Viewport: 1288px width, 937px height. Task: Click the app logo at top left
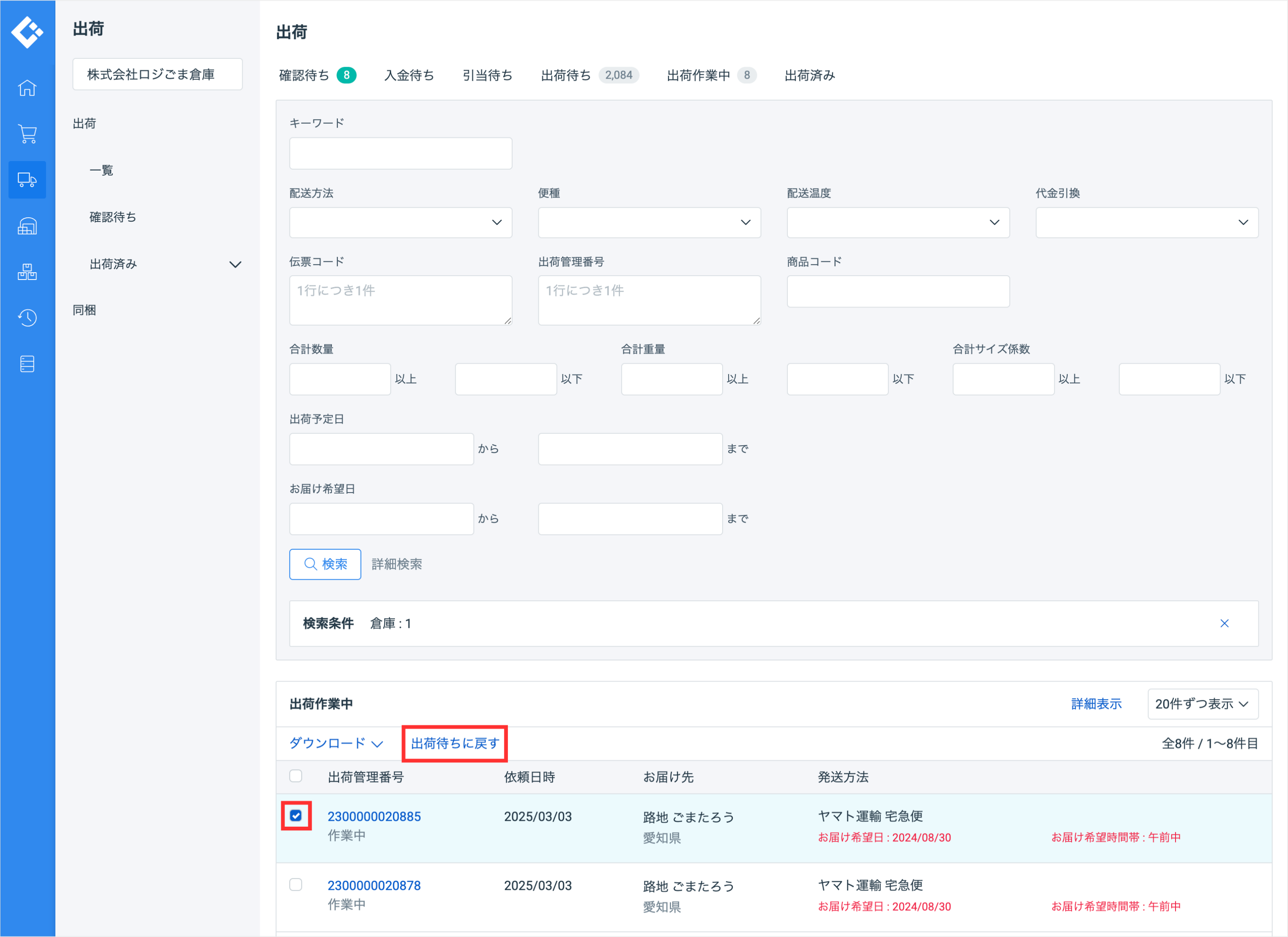point(27,31)
